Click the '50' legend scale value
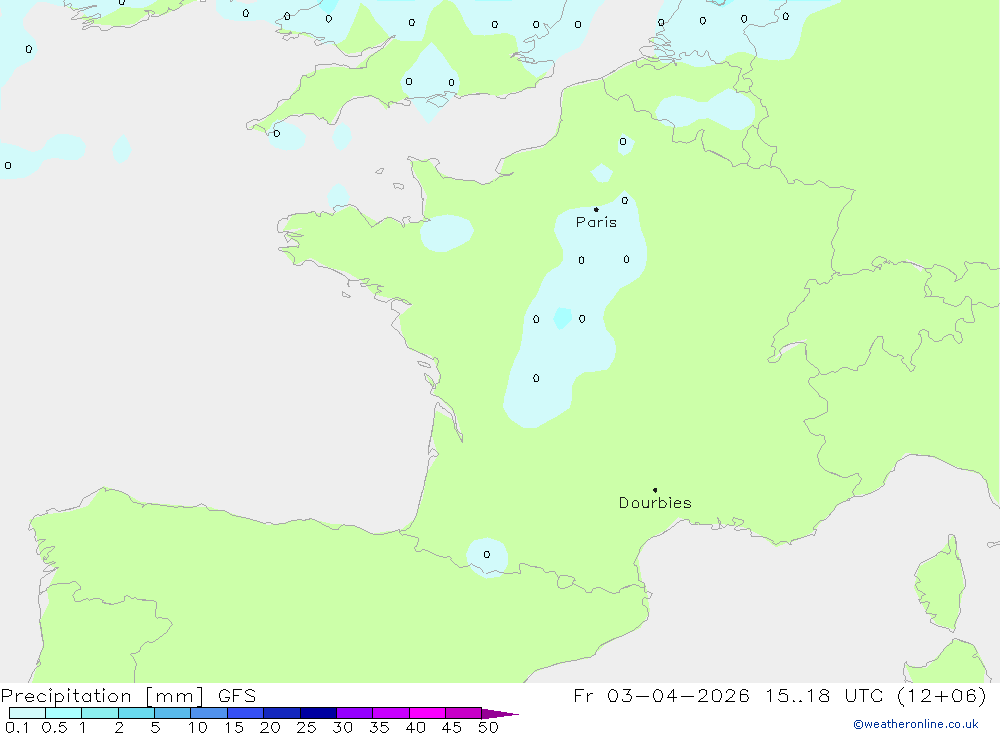The height and width of the screenshot is (733, 1000). click(488, 727)
